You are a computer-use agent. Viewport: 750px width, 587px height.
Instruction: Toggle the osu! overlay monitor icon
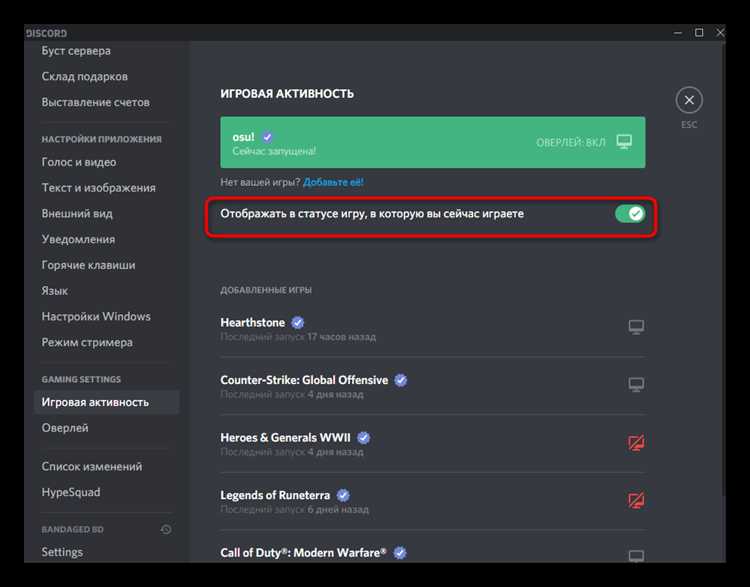[624, 142]
